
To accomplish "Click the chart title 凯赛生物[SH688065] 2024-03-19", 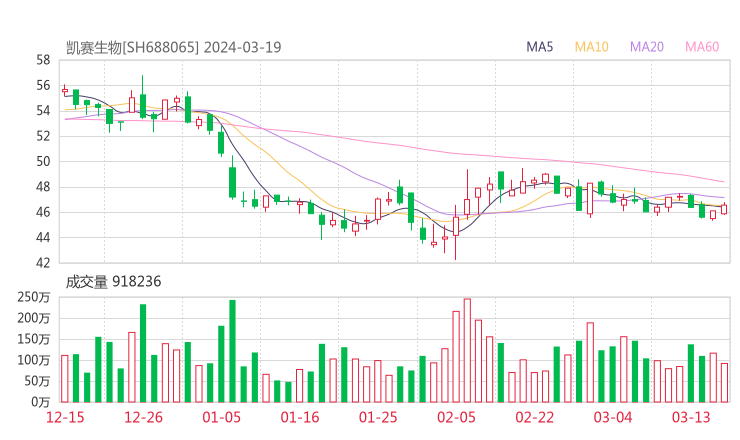I will (174, 47).
